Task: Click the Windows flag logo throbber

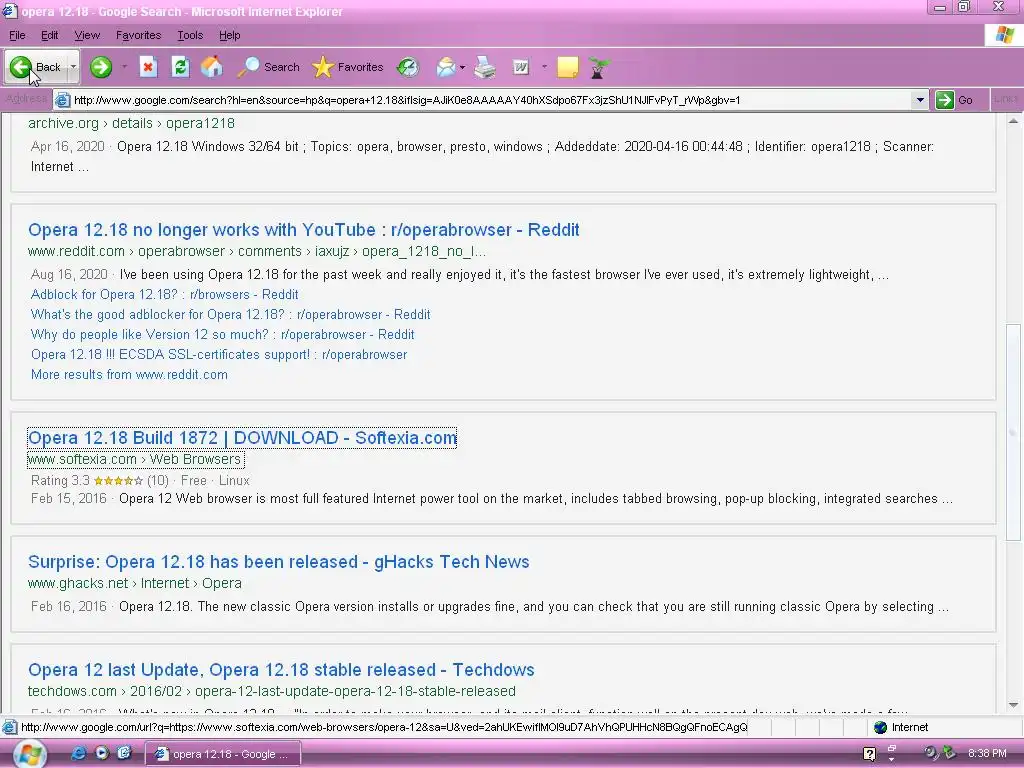Action: click(x=1004, y=35)
